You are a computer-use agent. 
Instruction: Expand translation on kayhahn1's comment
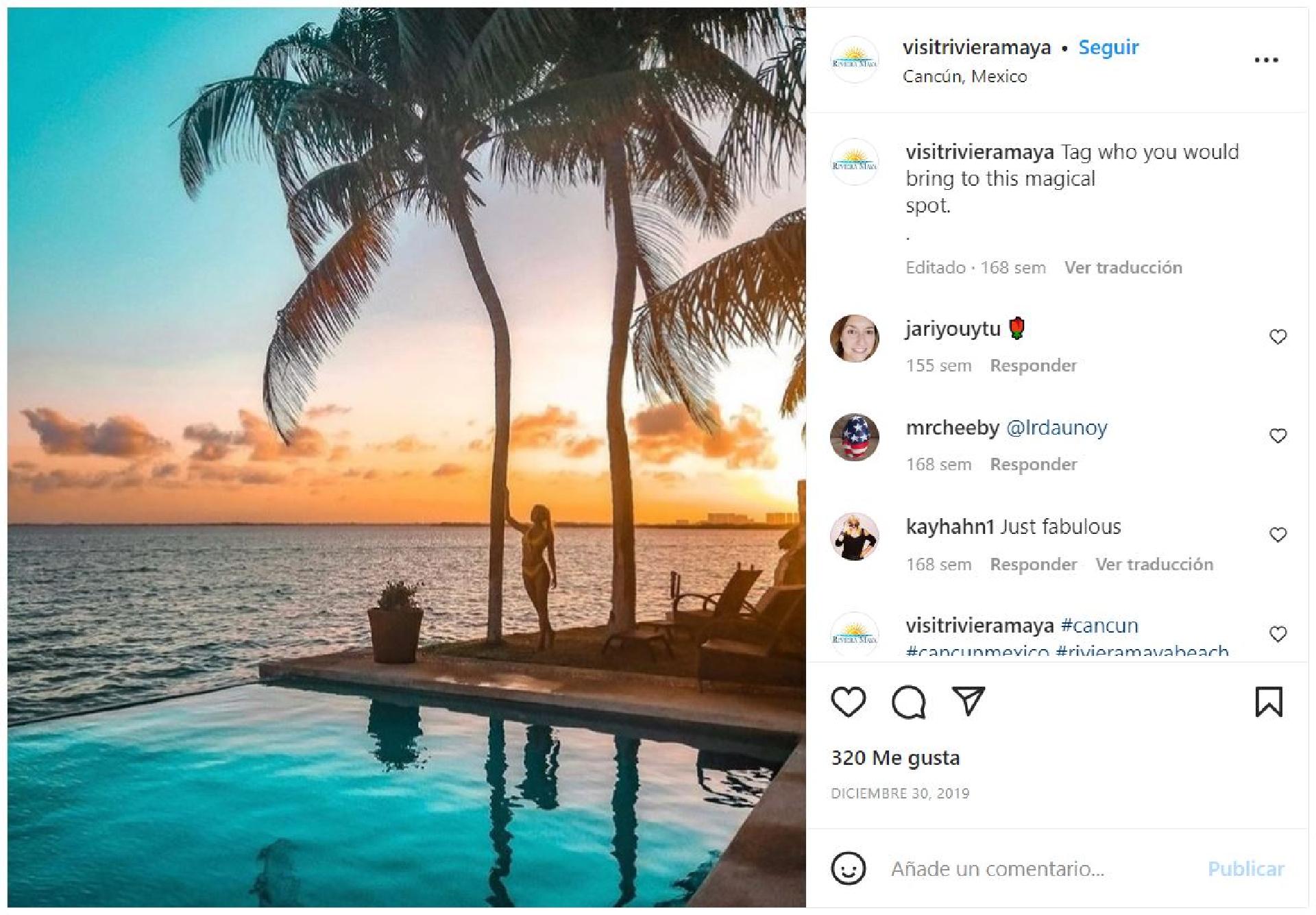[x=1155, y=564]
